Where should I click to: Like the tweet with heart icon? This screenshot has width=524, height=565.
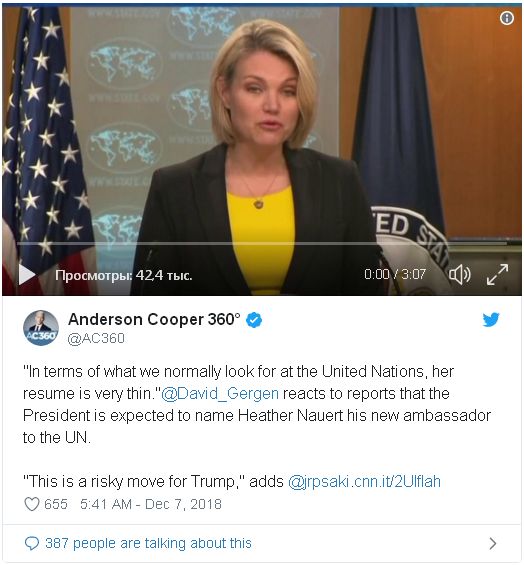point(31,504)
